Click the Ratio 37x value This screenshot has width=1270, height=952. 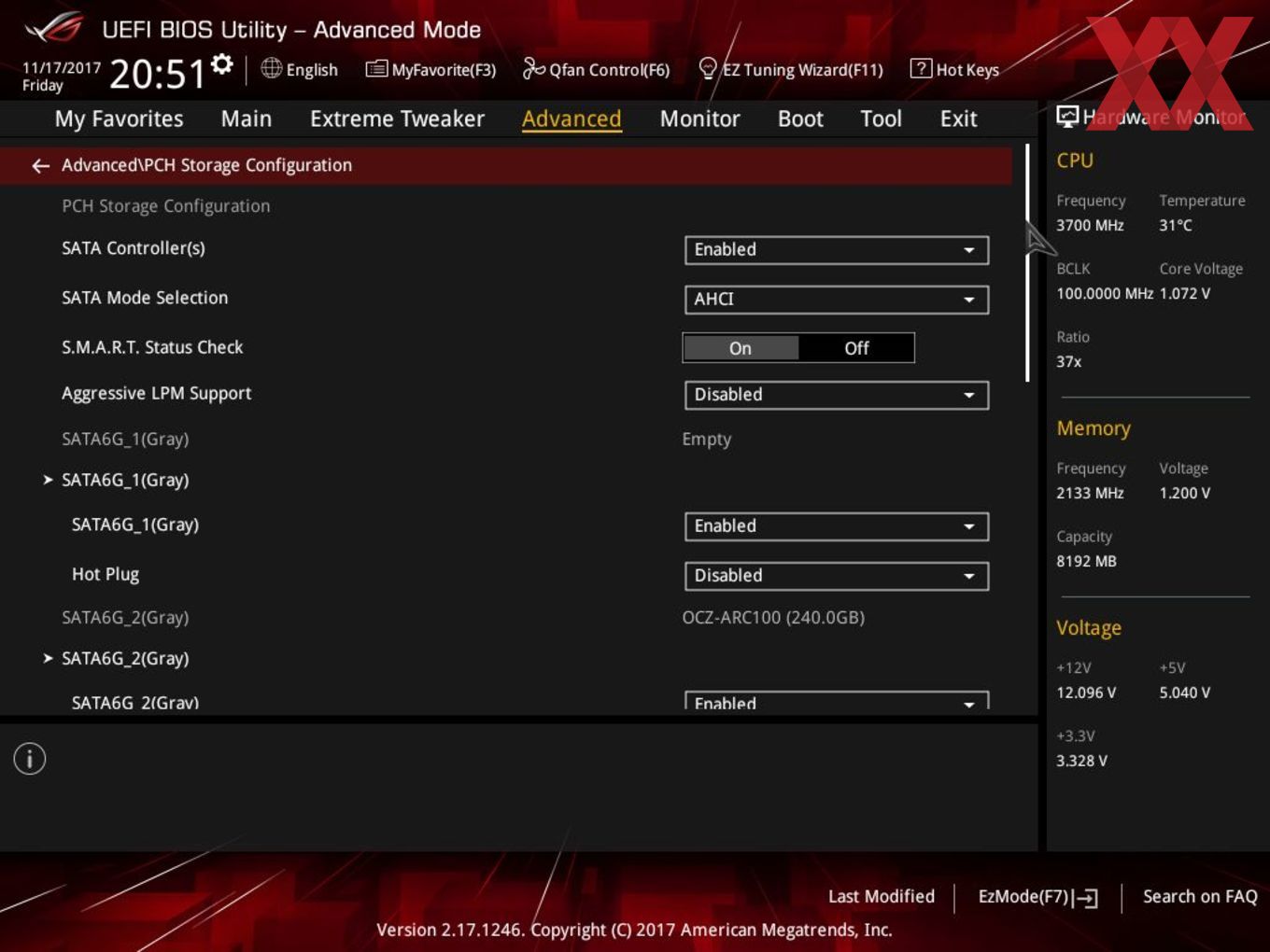pyautogui.click(x=1069, y=361)
